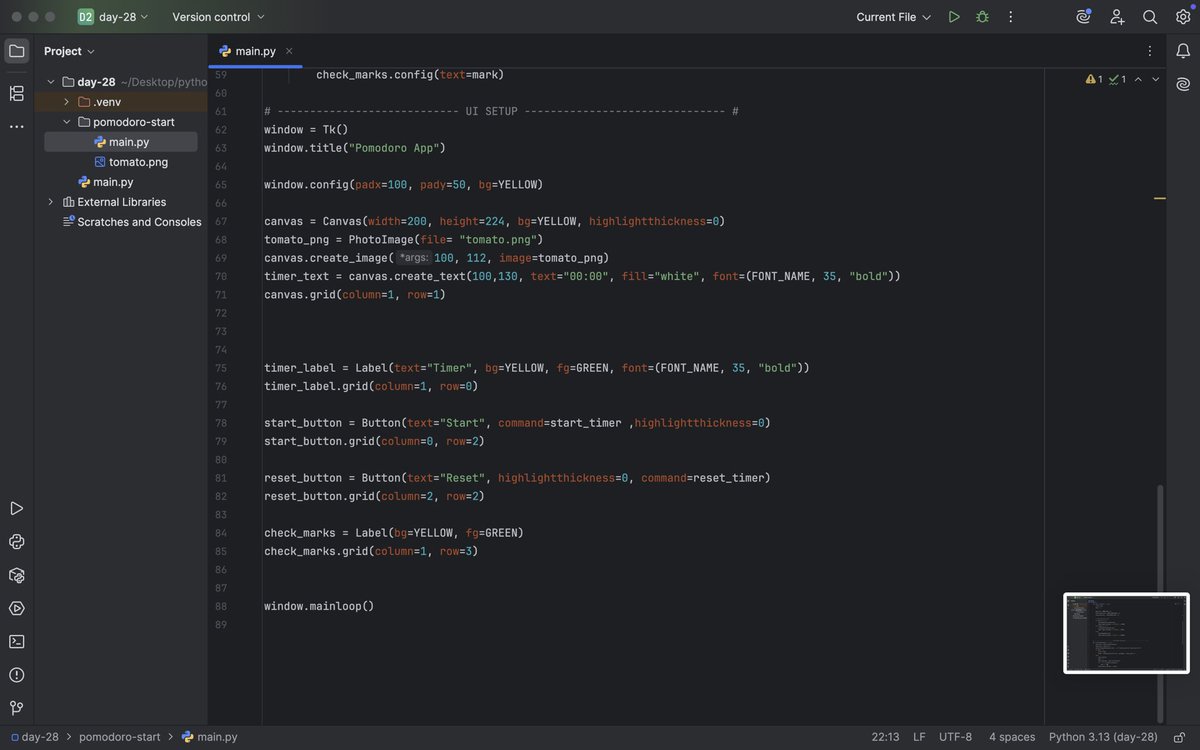Open the Python Packages tool window
The height and width of the screenshot is (750, 1200).
point(16,575)
